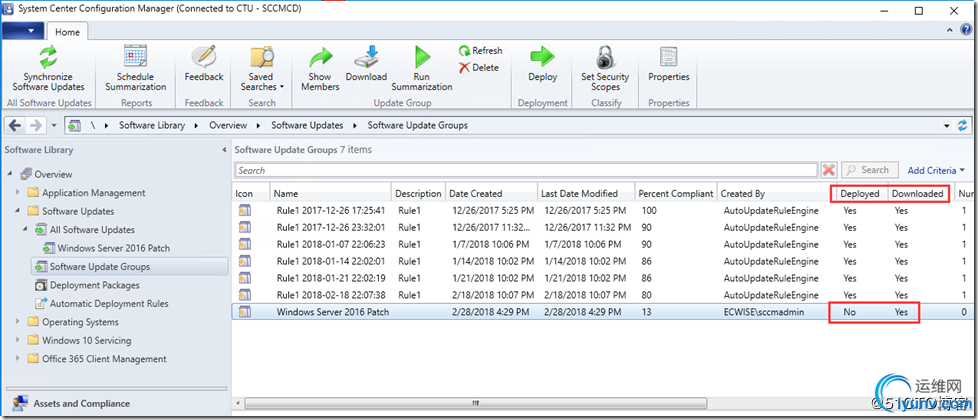Viewport: 978px width, 420px height.
Task: Open the Feedback ribbon button
Action: [x=203, y=64]
